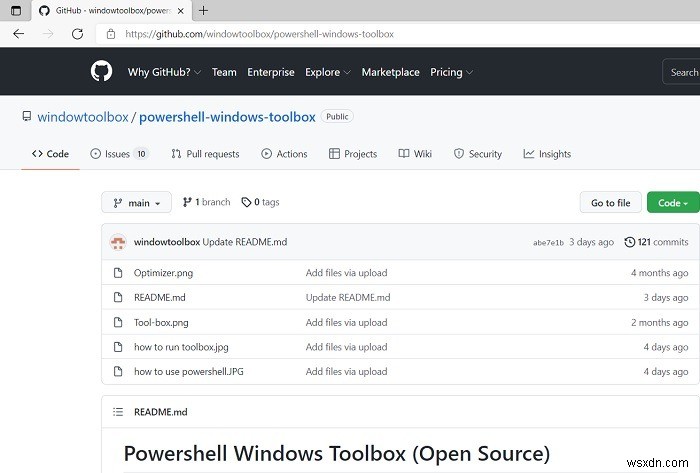Go to the Insights tab
This screenshot has width=700, height=473.
coord(547,154)
